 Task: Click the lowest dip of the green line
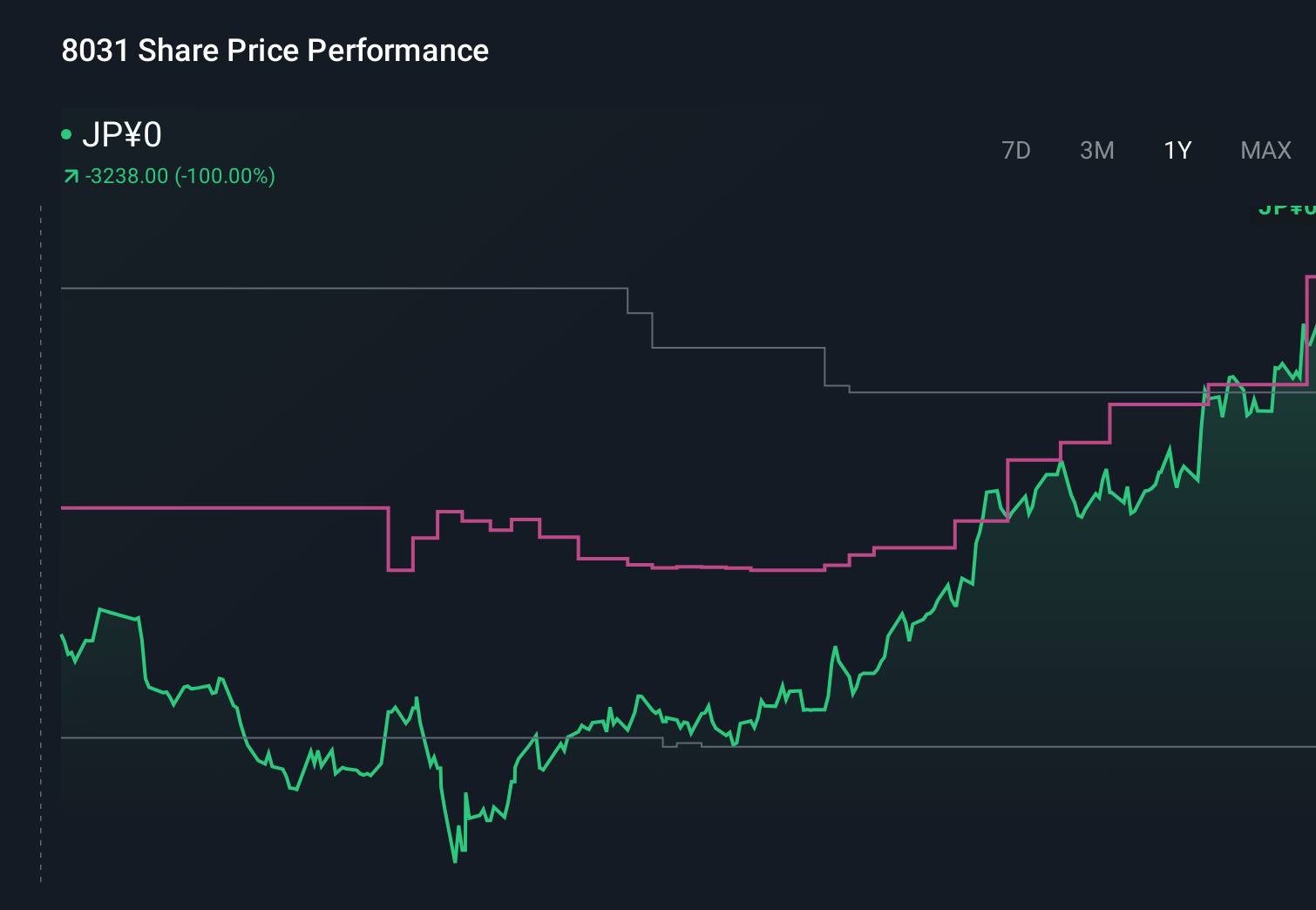click(457, 860)
